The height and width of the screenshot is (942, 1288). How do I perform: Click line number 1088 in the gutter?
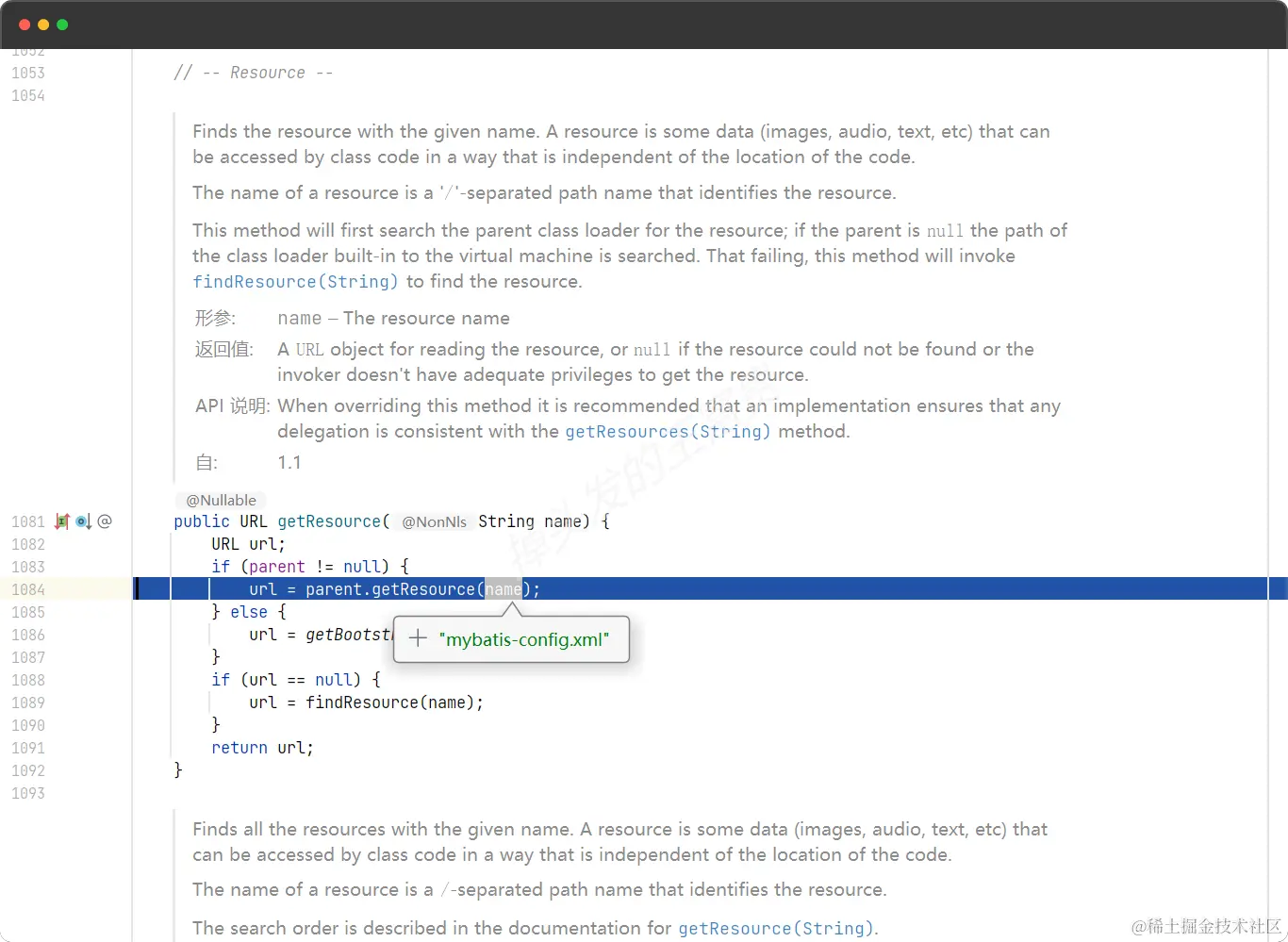[28, 680]
